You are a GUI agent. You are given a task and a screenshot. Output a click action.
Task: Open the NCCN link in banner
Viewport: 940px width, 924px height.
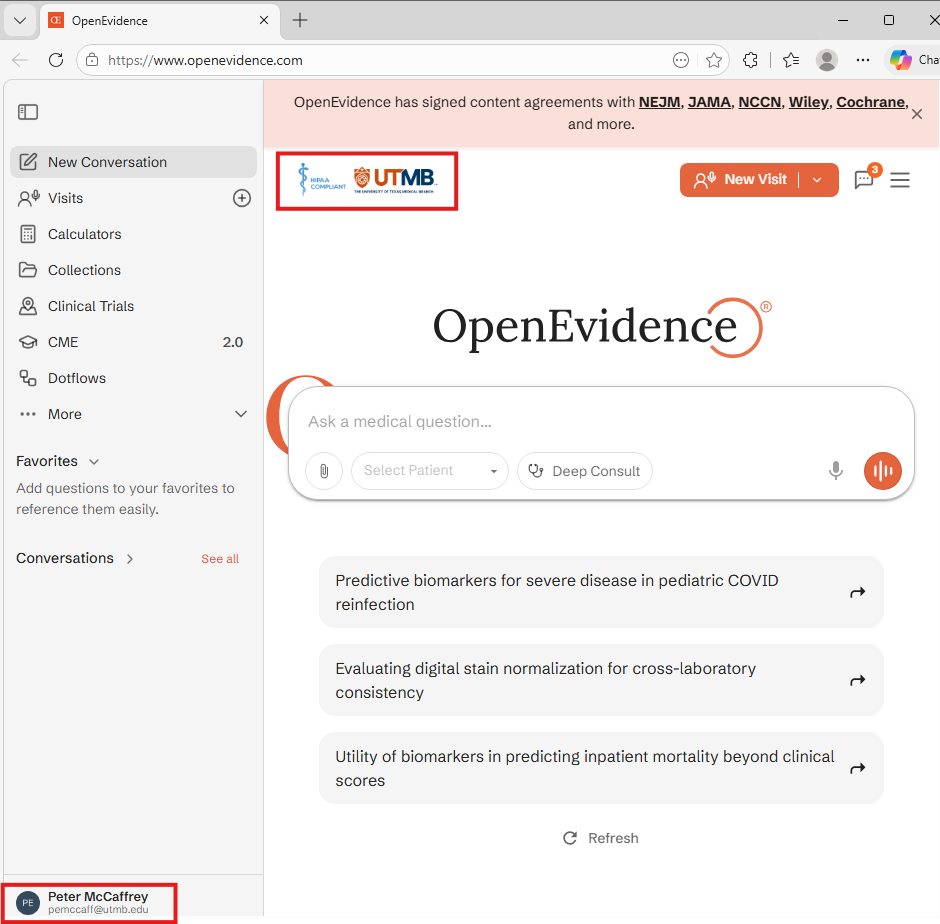tap(760, 102)
